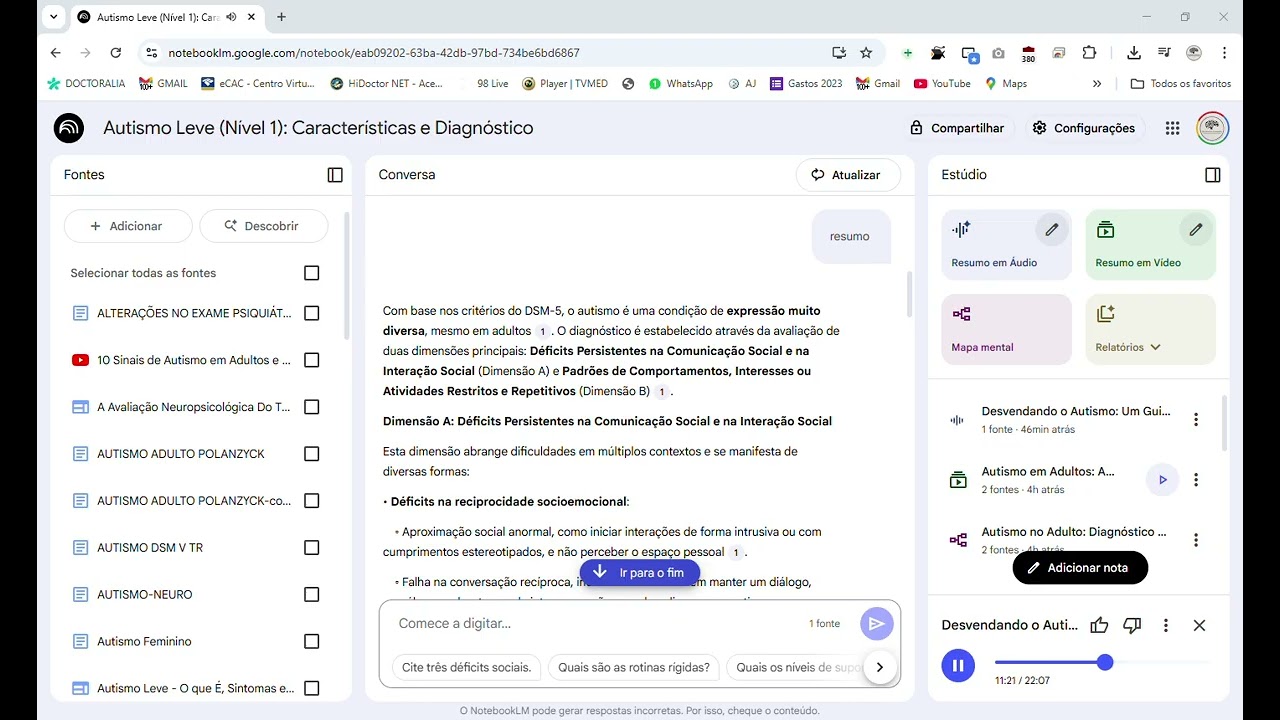Open the YouTube source '10 Sinais de Autismo'
This screenshot has width=1280, height=720.
click(x=193, y=360)
